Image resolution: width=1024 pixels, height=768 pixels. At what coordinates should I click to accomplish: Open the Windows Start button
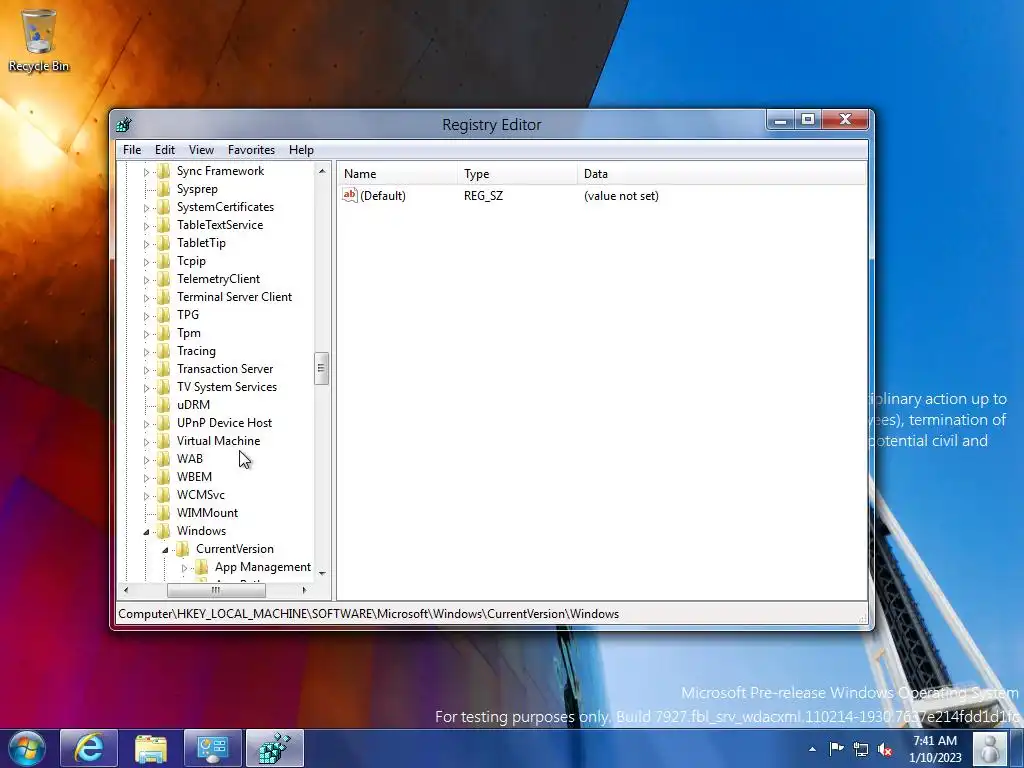pyautogui.click(x=27, y=748)
